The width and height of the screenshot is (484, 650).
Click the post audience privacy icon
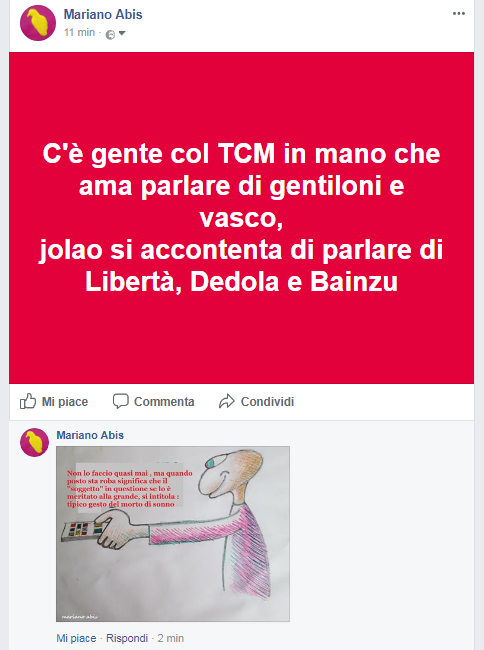click(x=110, y=34)
